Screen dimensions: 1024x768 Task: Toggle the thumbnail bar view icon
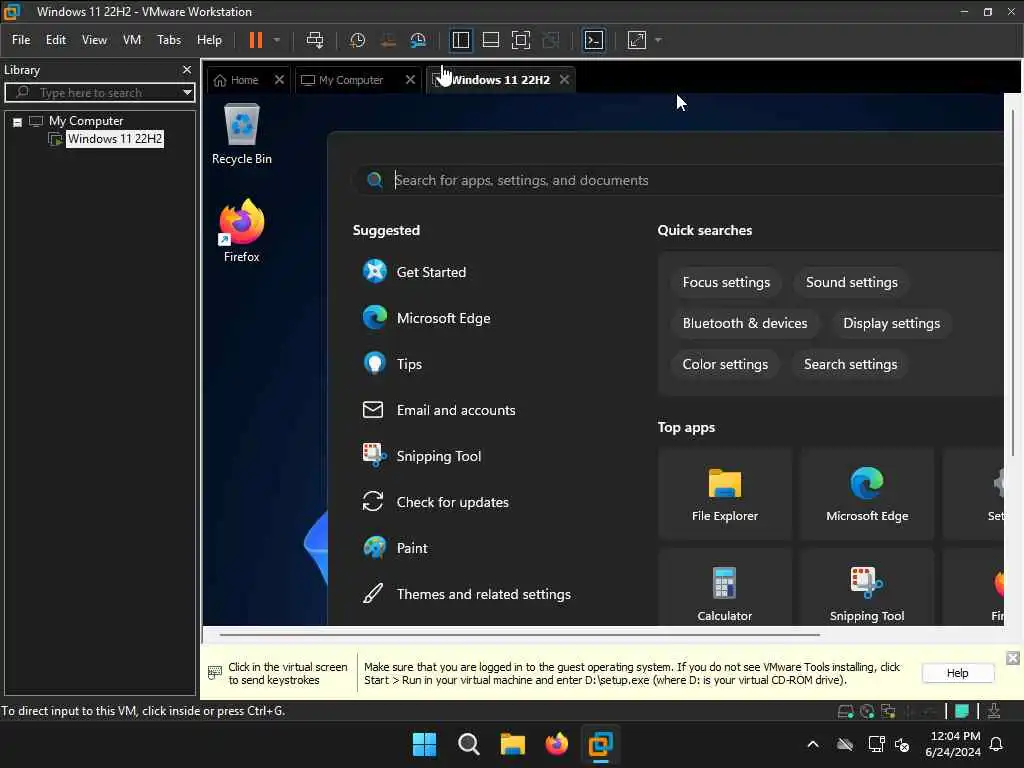pos(490,40)
